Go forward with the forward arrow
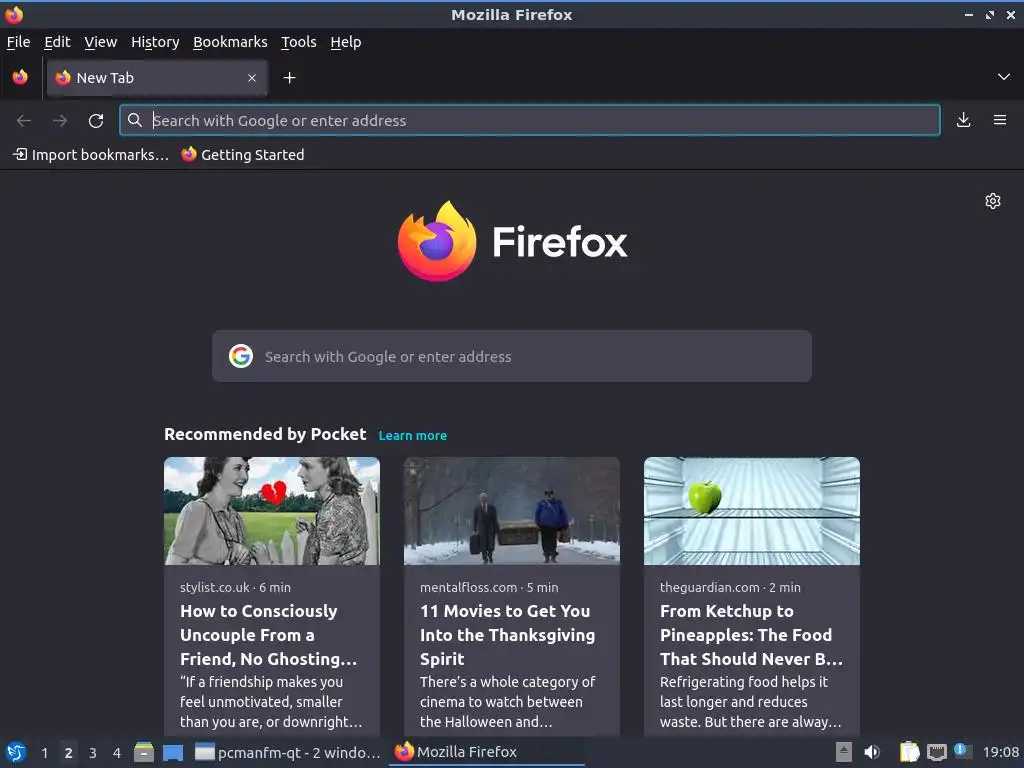 (x=60, y=121)
